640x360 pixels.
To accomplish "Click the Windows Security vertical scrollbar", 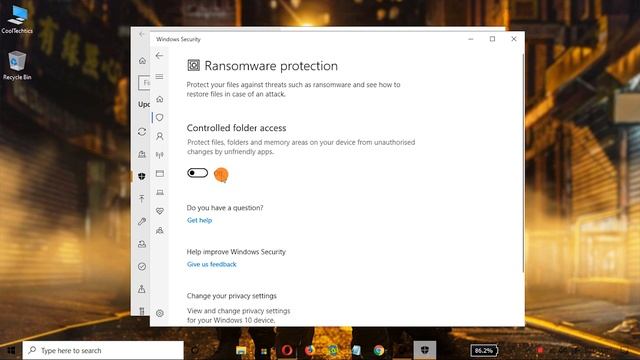I will 523,163.
